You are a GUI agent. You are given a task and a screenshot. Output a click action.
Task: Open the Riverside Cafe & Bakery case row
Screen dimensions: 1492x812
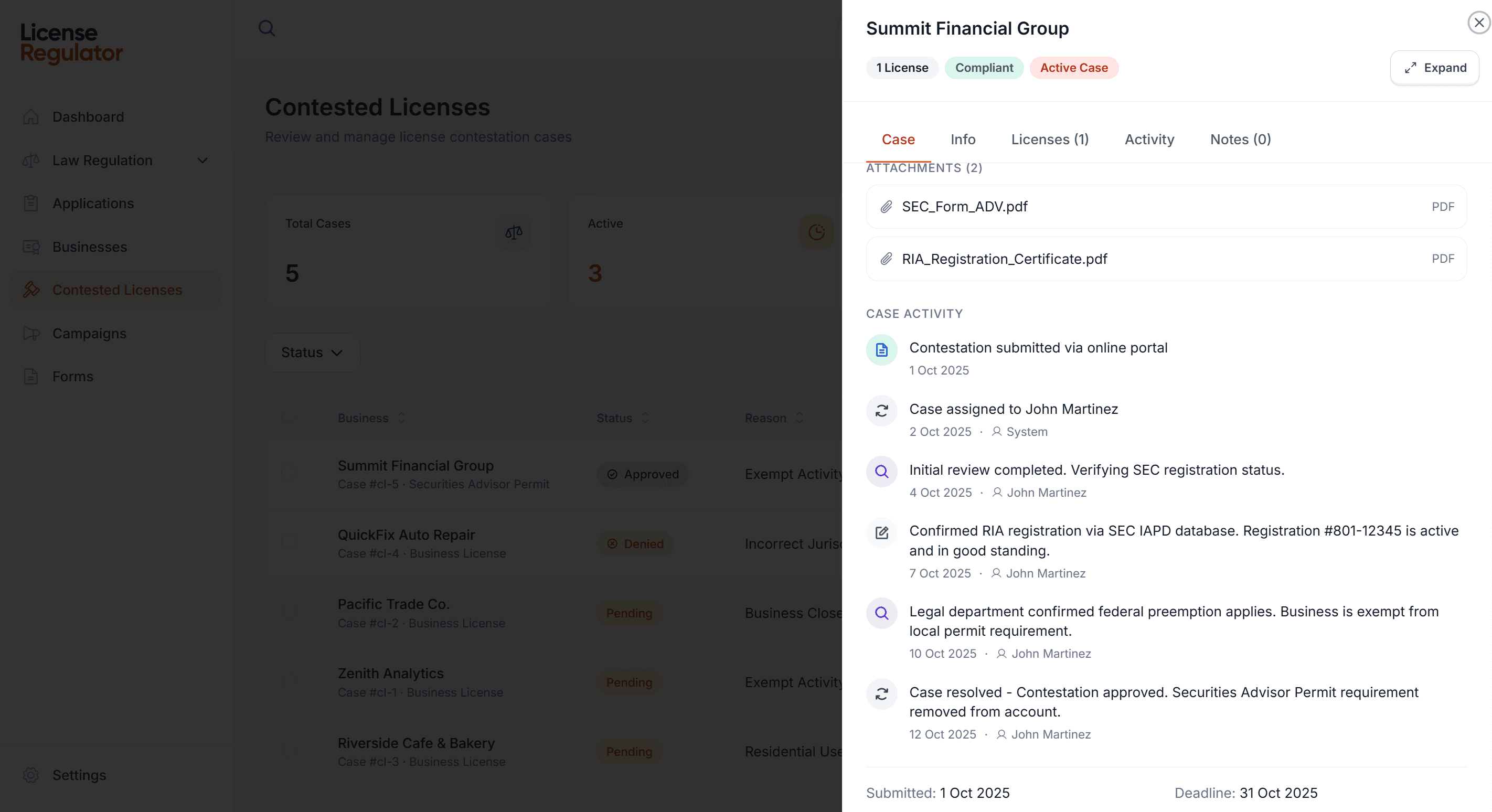pos(555,751)
